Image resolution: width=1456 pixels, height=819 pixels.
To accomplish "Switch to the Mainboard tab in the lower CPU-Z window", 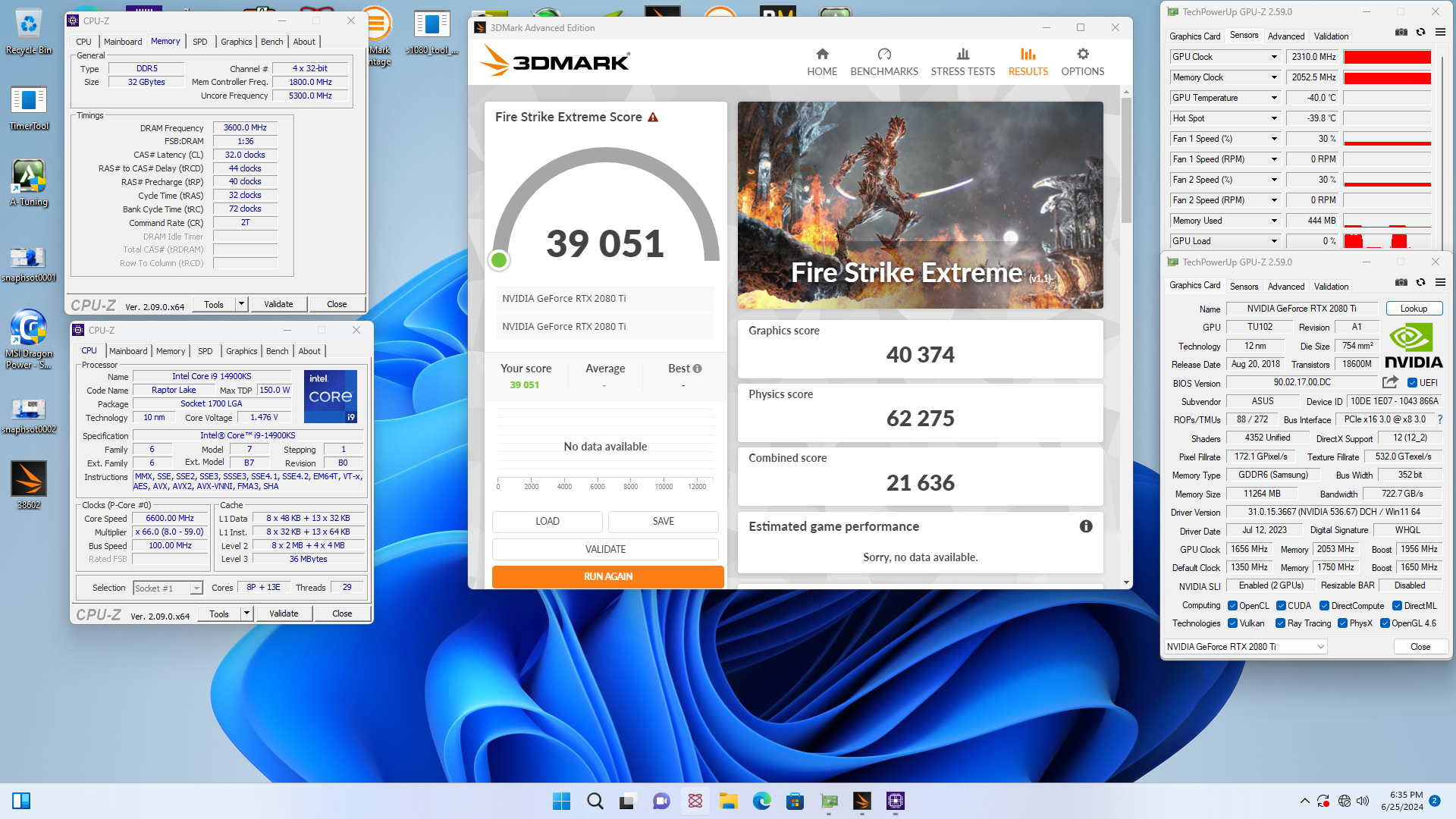I will [128, 351].
